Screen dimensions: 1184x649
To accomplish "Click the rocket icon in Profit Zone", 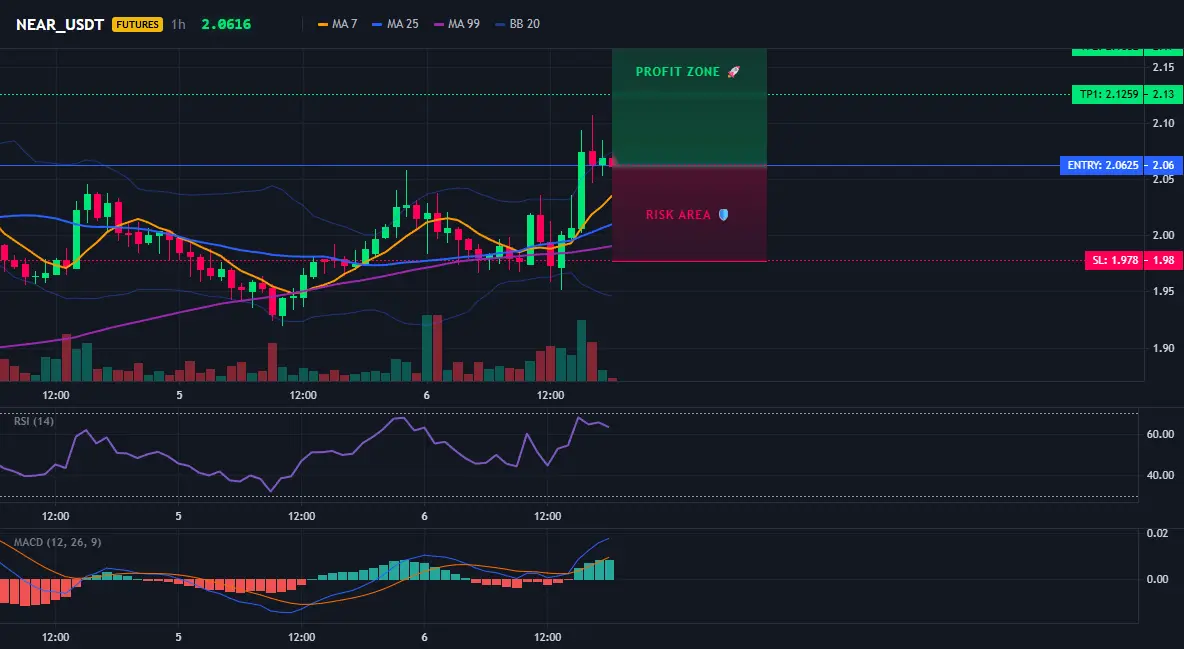I will coord(733,72).
